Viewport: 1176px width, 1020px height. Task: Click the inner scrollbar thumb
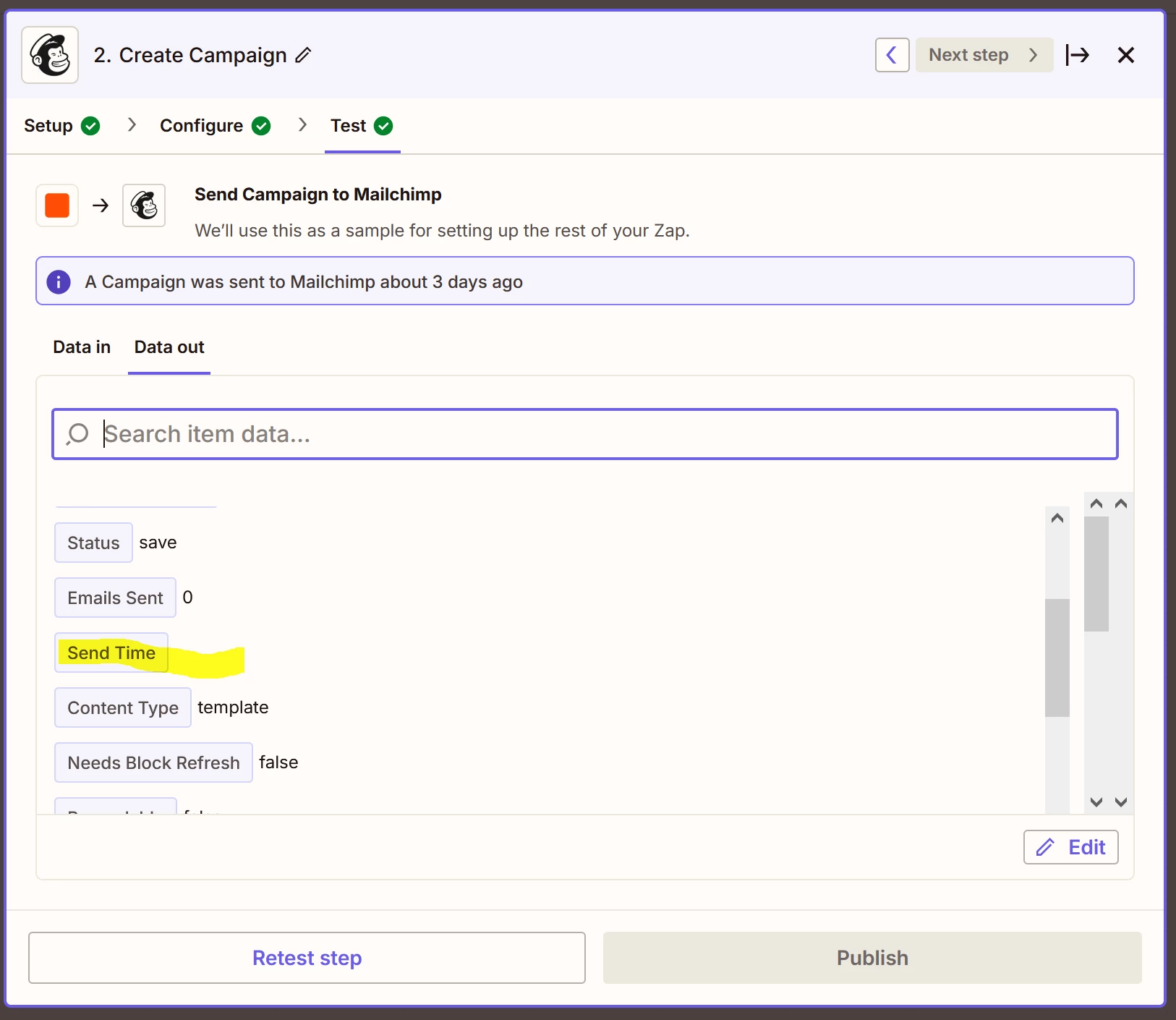point(1057,658)
